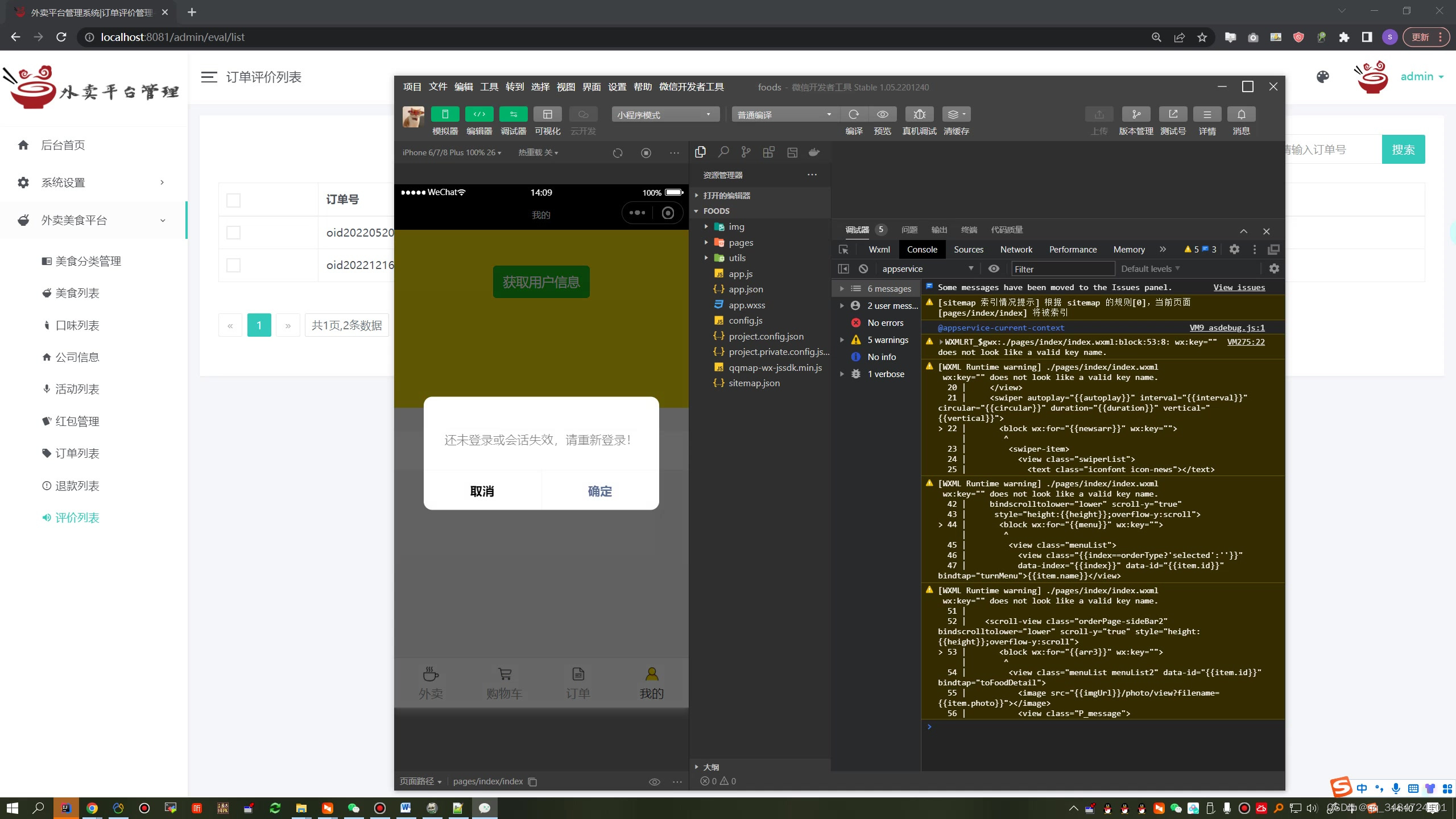Switch to the Network tab

pyautogui.click(x=1016, y=249)
